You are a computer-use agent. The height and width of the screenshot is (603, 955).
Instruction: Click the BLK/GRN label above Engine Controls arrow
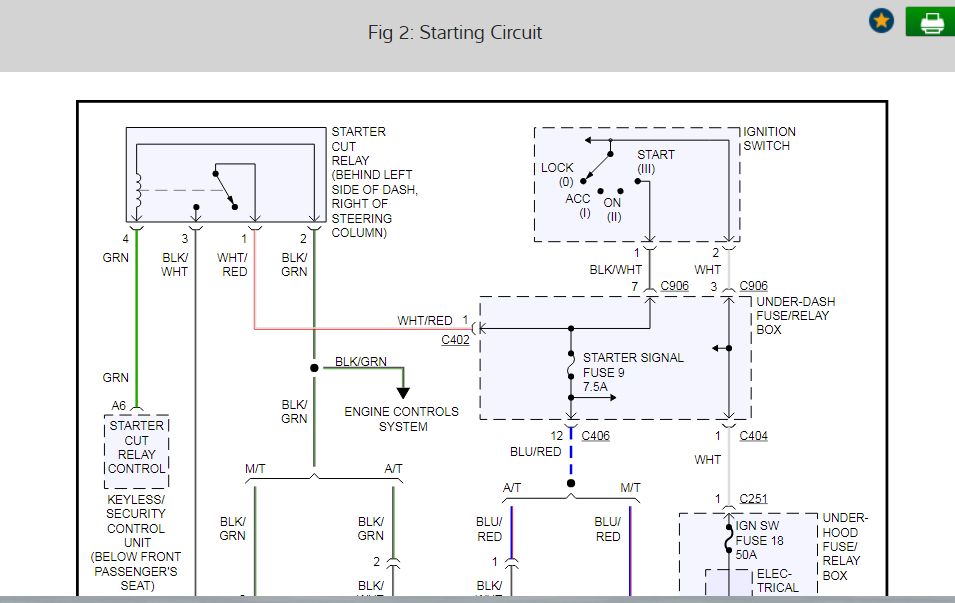361,362
